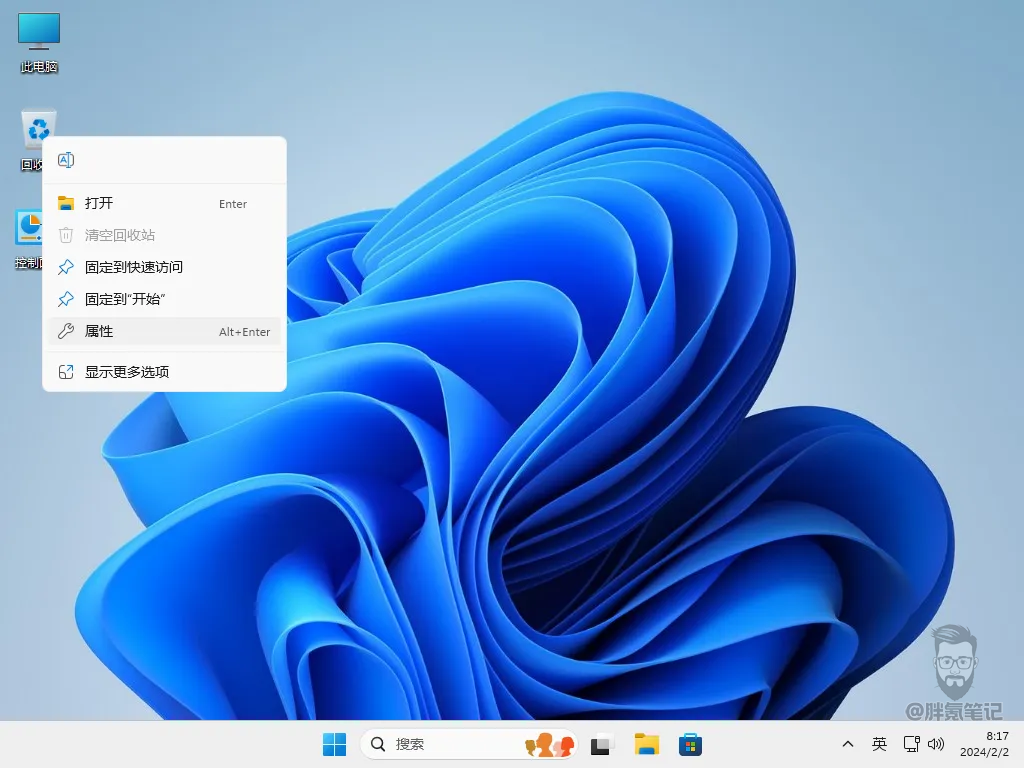1024x768 pixels.
Task: Click the greyed-out 清空回收站 menu entry
Action: click(x=165, y=235)
